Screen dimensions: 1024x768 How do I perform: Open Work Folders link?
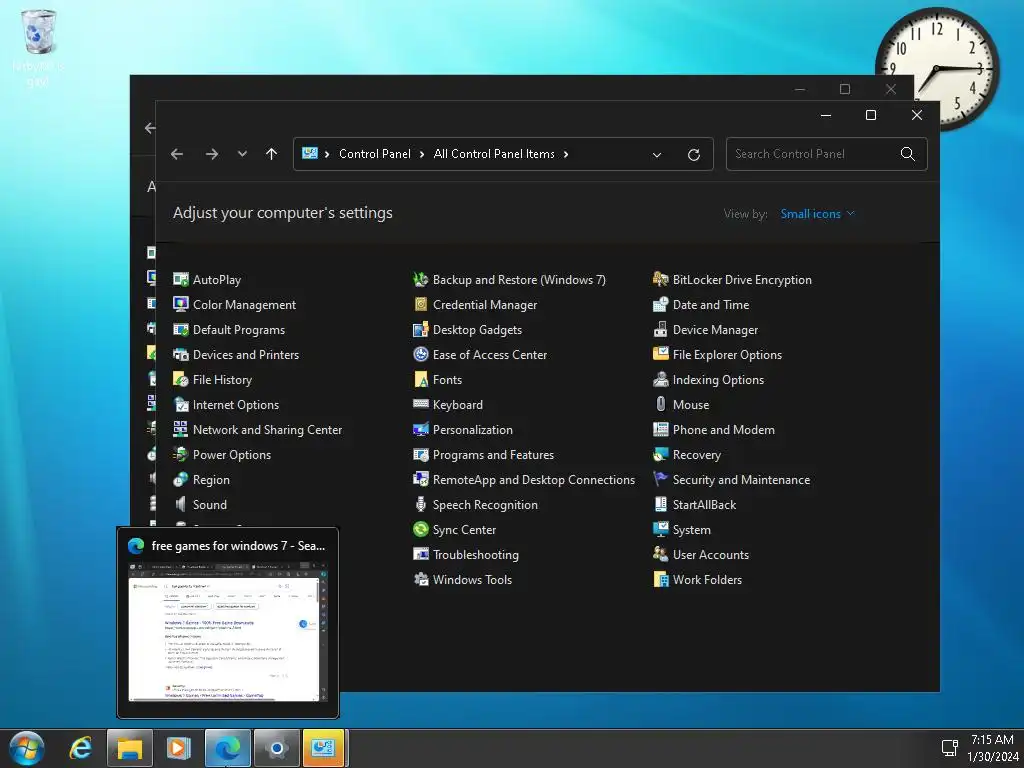(x=707, y=580)
